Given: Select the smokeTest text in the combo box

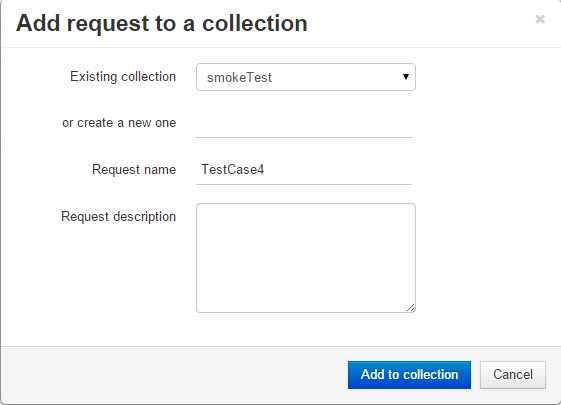Looking at the screenshot, I should coord(239,77).
